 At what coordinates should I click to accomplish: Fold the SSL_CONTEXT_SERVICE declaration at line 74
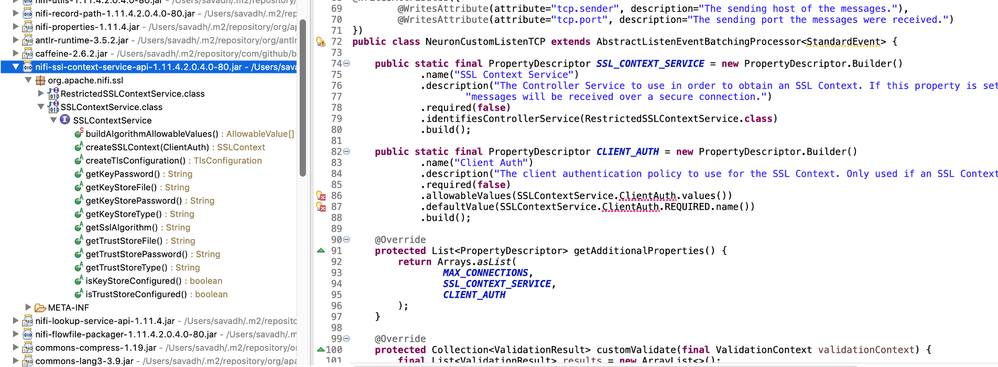tap(347, 64)
